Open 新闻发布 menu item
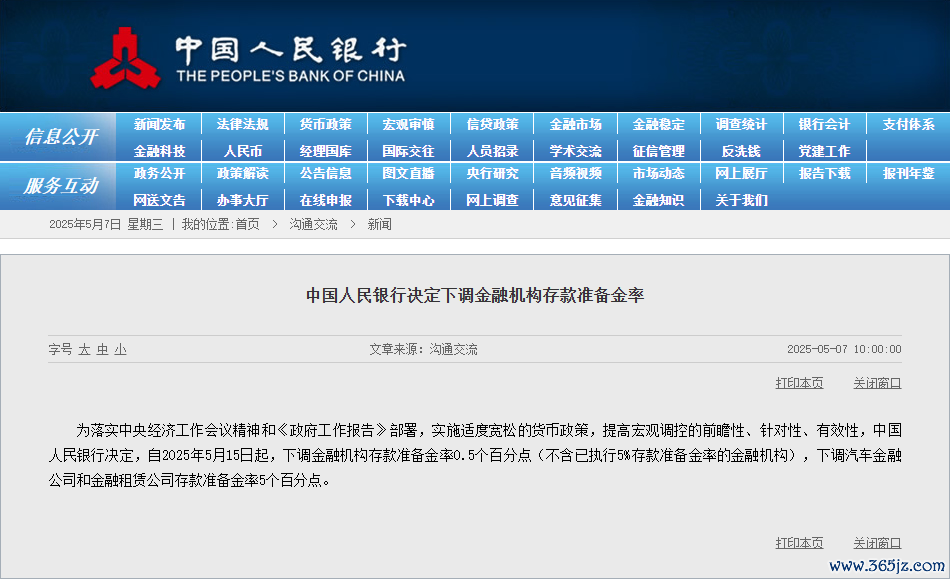The height and width of the screenshot is (581, 952). 159,124
